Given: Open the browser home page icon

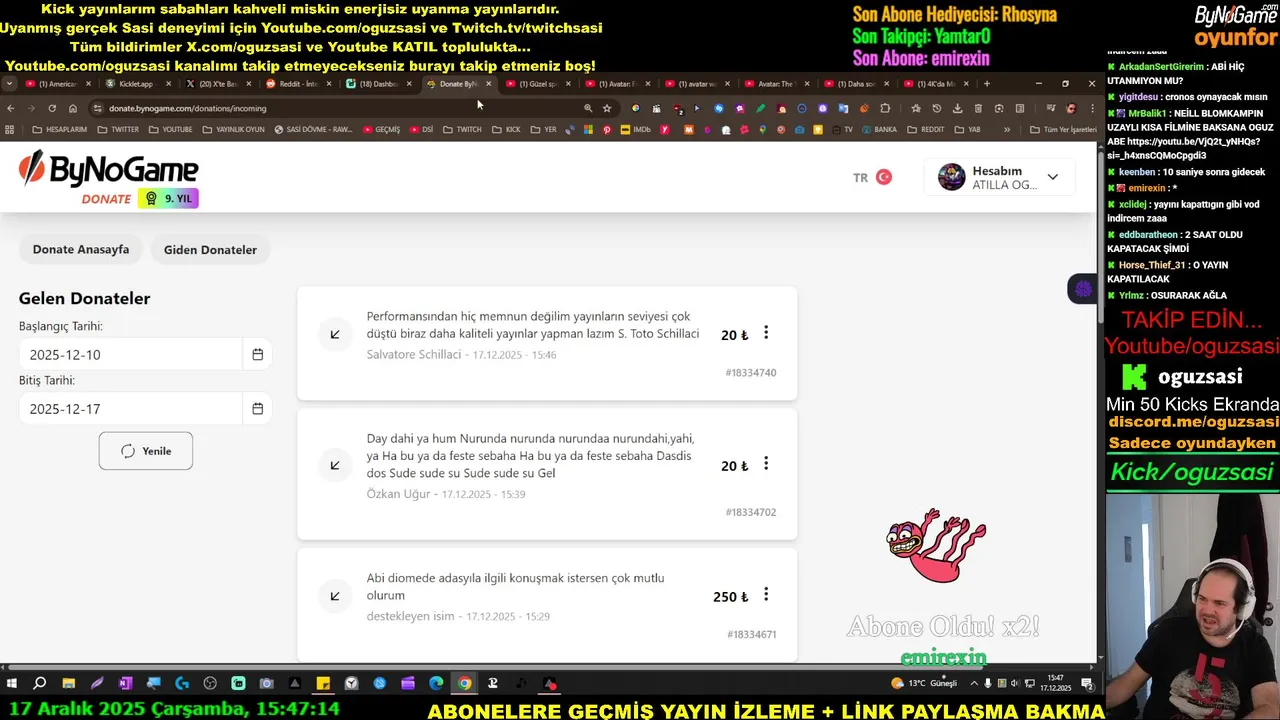Looking at the screenshot, I should pyautogui.click(x=73, y=108).
